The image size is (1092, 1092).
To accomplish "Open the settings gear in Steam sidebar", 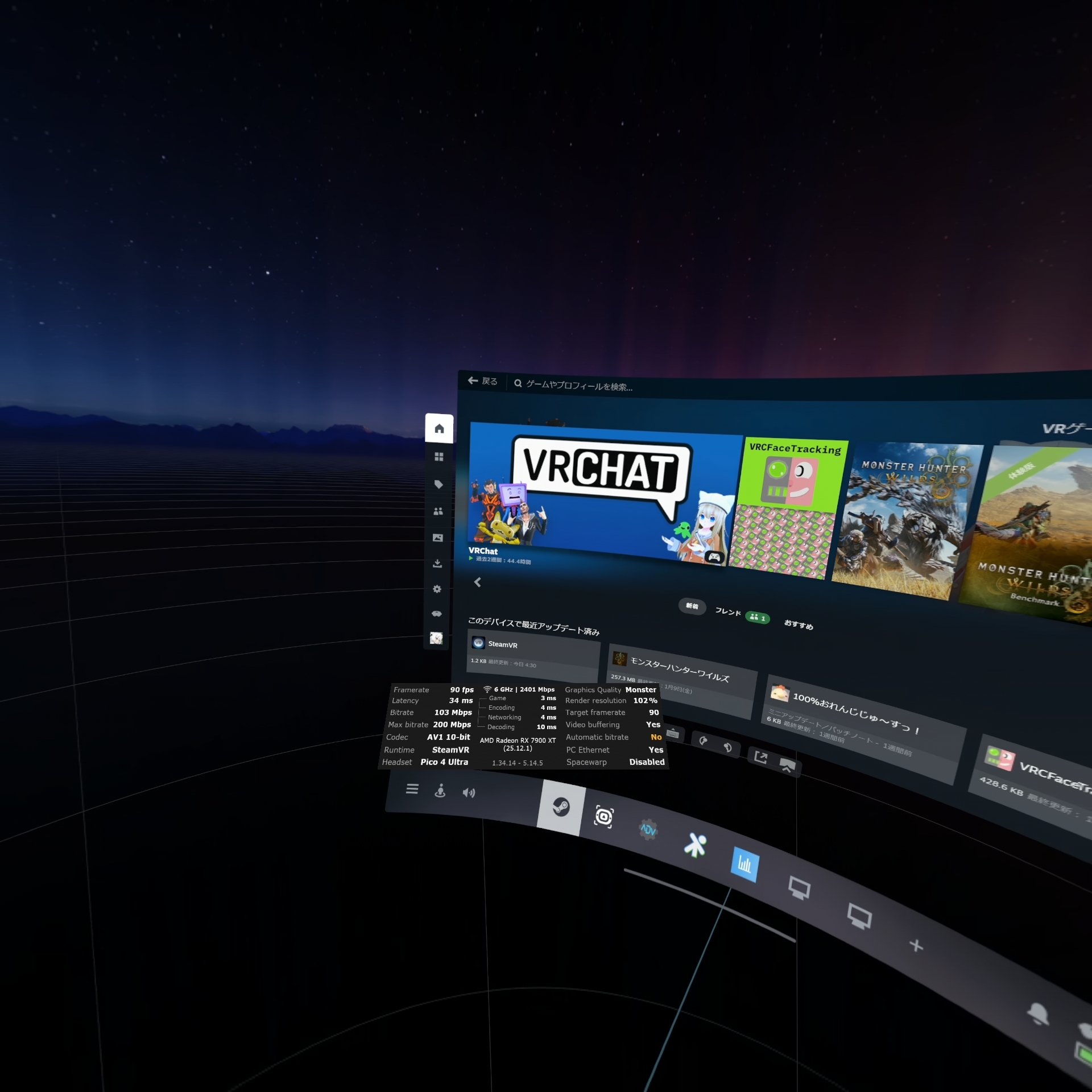I will point(437,589).
